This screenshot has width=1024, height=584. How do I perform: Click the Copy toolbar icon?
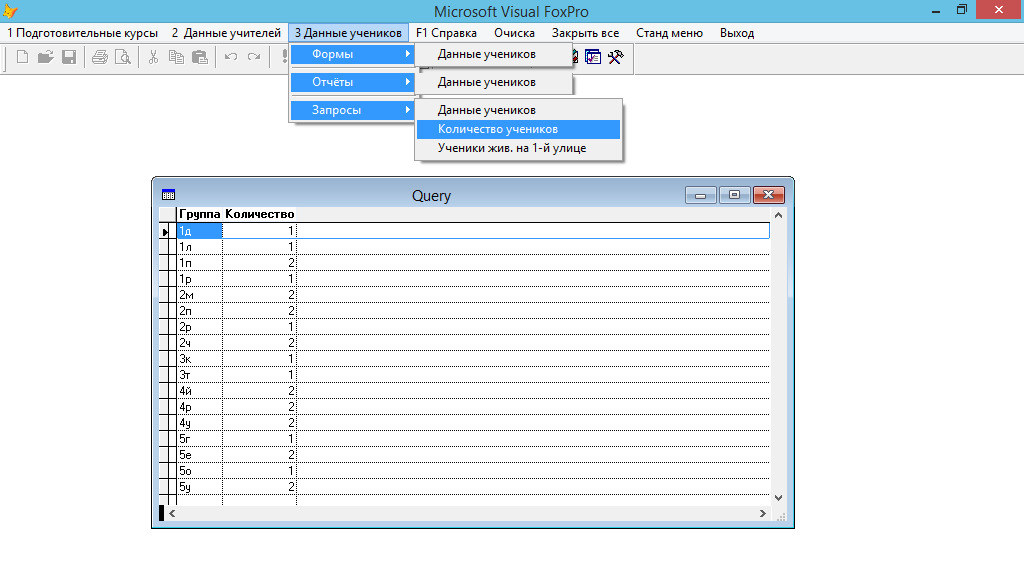pyautogui.click(x=176, y=57)
